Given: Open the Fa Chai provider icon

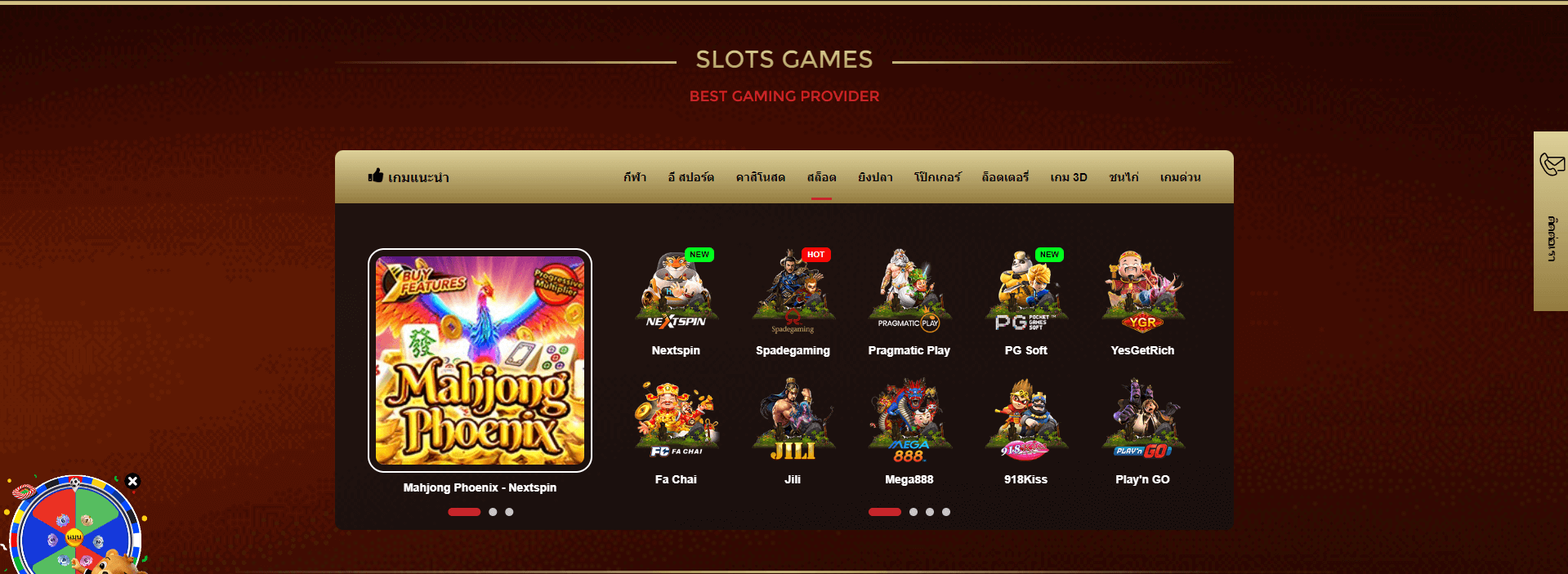Looking at the screenshot, I should pos(676,419).
